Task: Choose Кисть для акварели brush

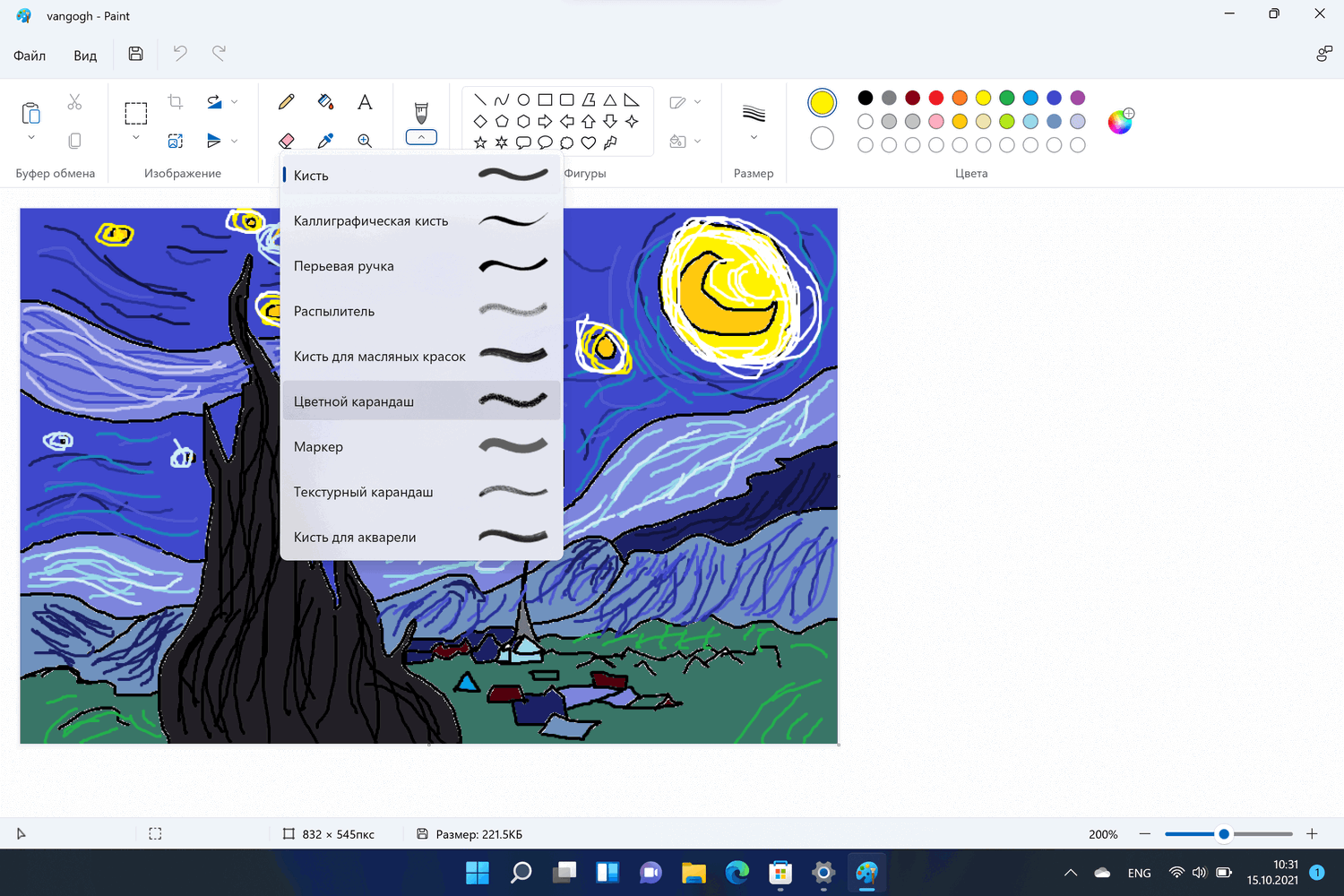Action: click(x=421, y=538)
